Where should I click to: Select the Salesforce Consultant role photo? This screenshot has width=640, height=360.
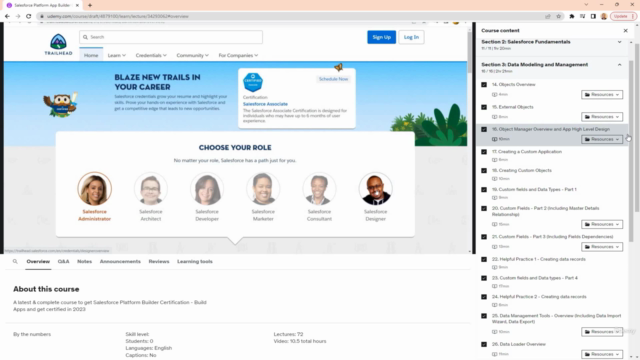click(319, 189)
